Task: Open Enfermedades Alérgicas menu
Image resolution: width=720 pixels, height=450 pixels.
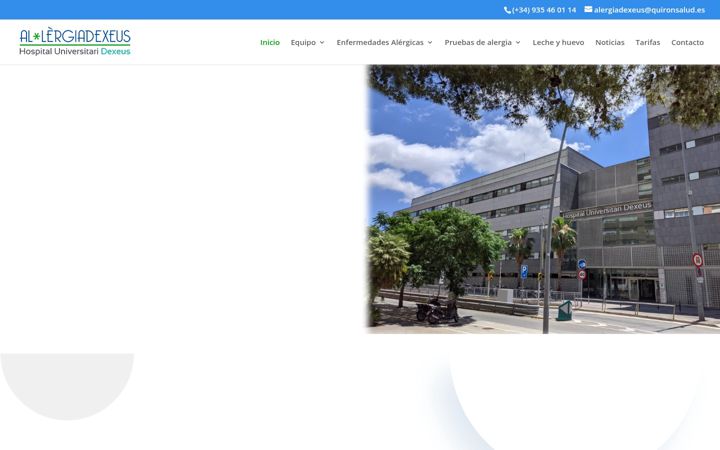Action: pos(380,42)
